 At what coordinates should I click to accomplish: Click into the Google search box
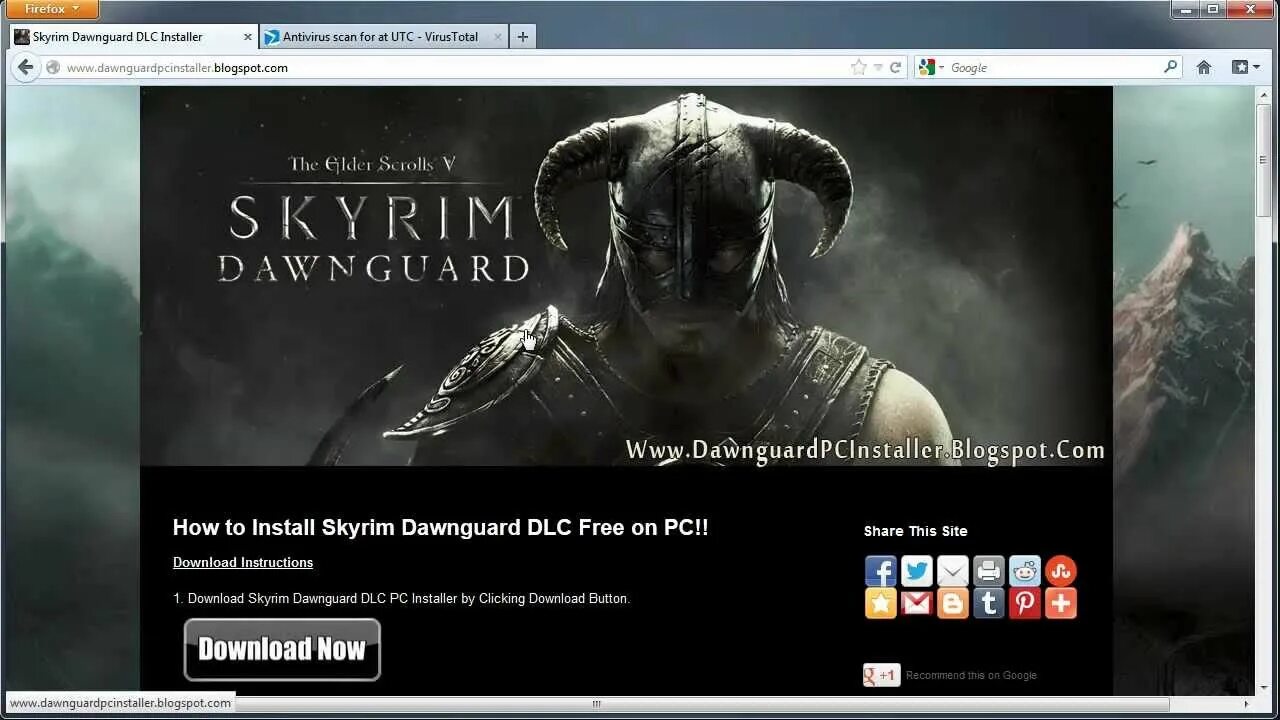(x=1050, y=68)
